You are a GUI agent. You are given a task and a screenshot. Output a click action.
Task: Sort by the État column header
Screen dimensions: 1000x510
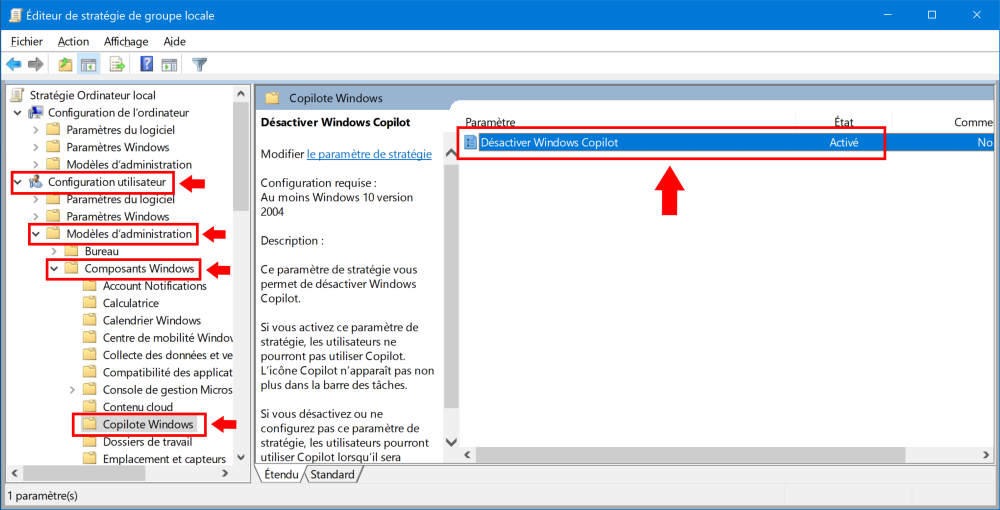coord(843,121)
